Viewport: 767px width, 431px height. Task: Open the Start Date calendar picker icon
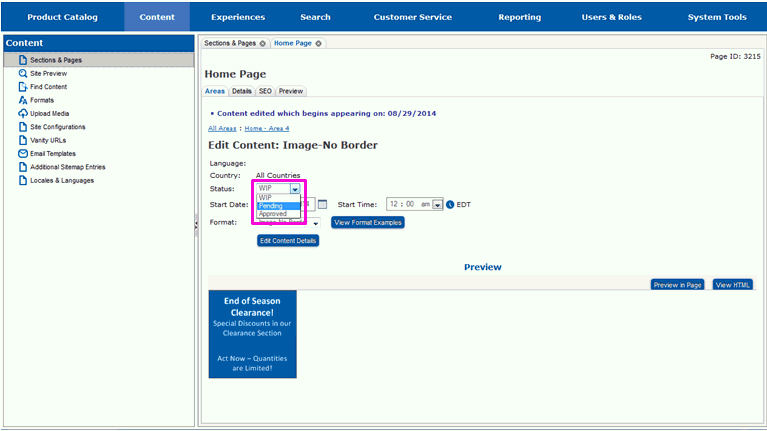(x=322, y=204)
